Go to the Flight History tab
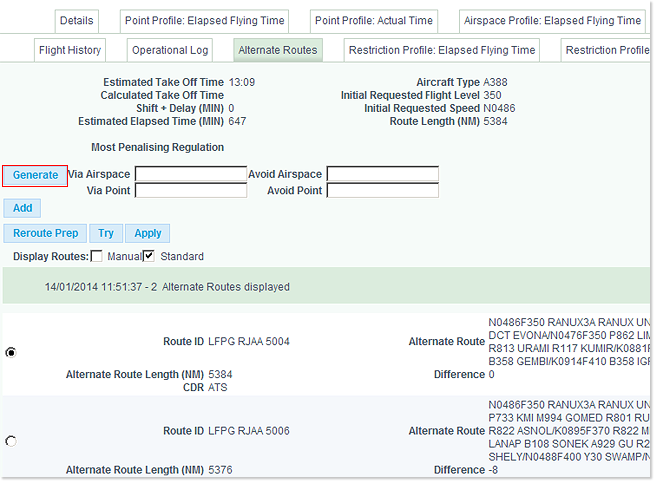This screenshot has width=658, height=485. (69, 50)
